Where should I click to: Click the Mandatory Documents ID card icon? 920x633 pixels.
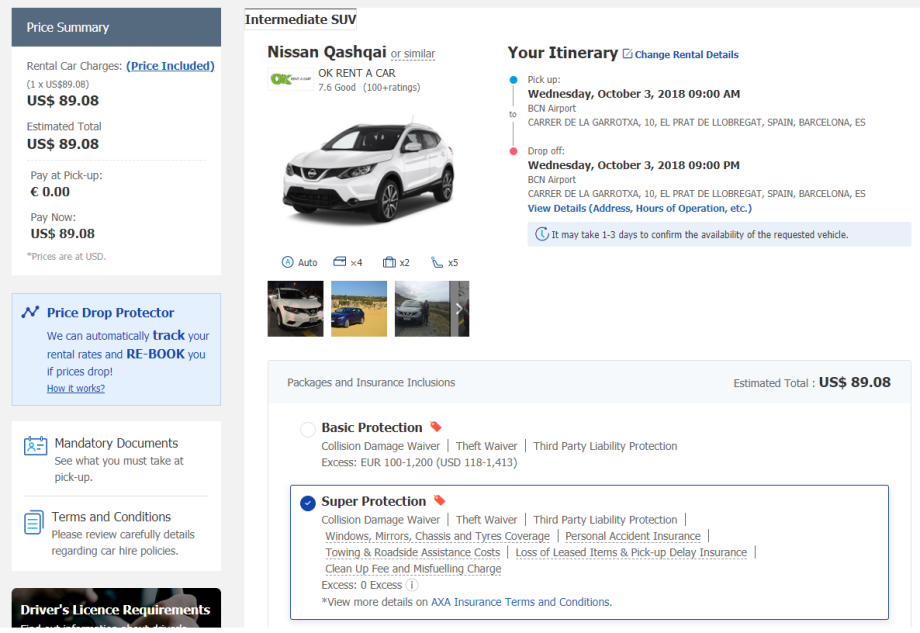(x=35, y=446)
